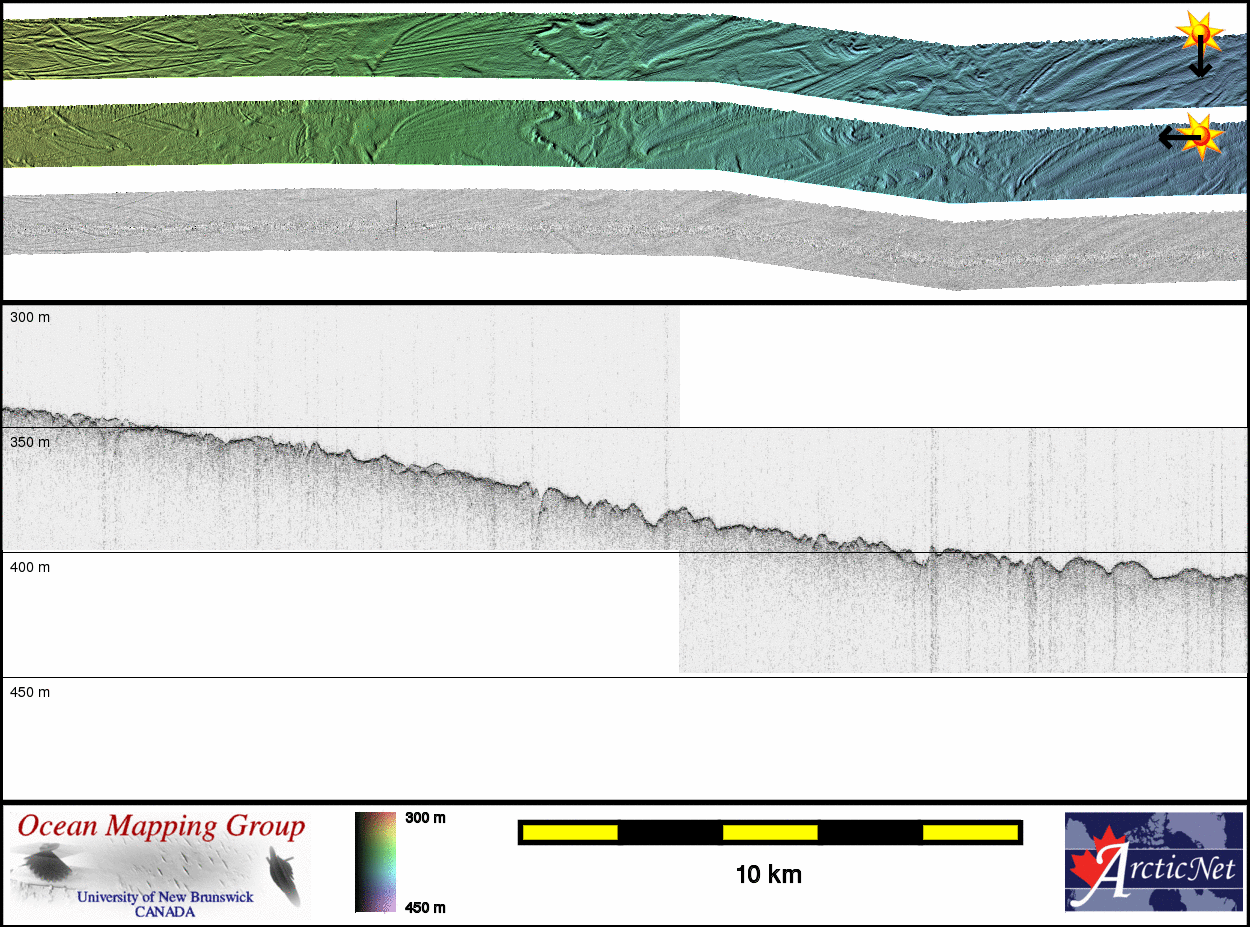Select the right yellow scale bar segment

(x=969, y=832)
